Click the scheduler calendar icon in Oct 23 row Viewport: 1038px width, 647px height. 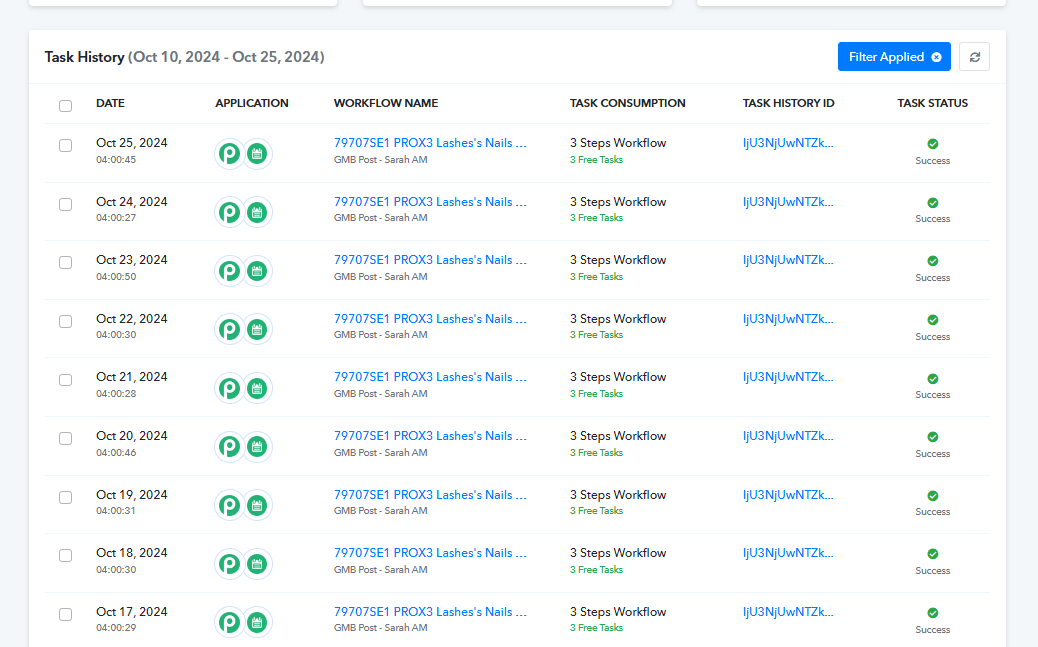(257, 271)
